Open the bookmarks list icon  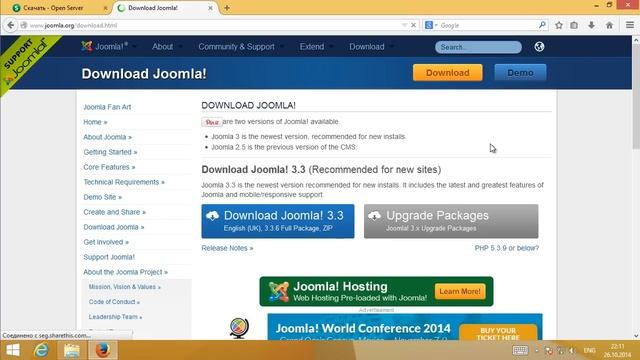tap(574, 25)
